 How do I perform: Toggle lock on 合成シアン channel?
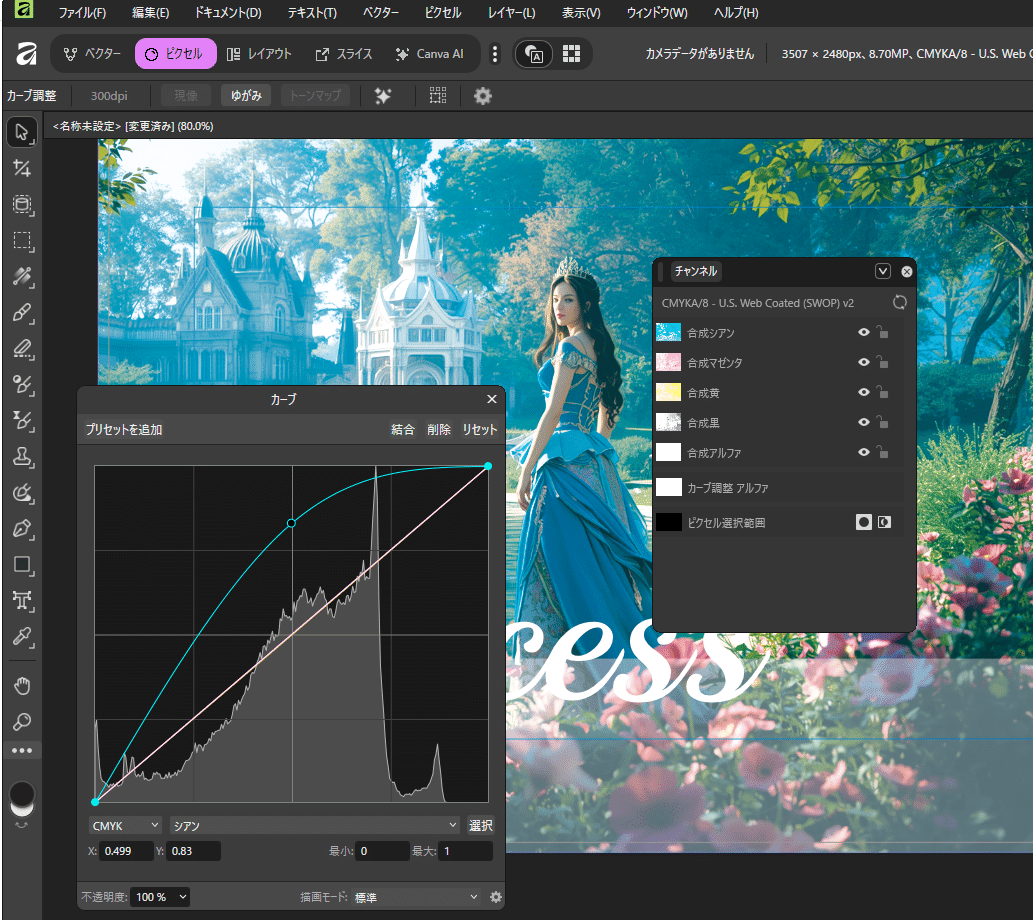click(x=883, y=332)
